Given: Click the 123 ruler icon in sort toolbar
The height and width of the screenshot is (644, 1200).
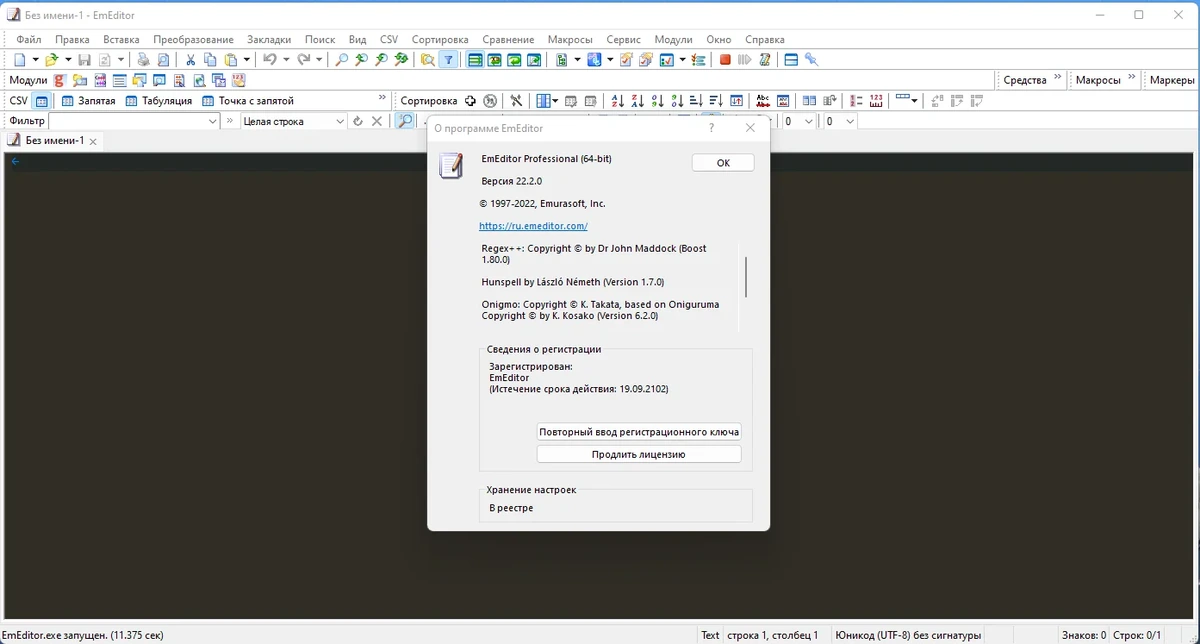Looking at the screenshot, I should pyautogui.click(x=876, y=101).
